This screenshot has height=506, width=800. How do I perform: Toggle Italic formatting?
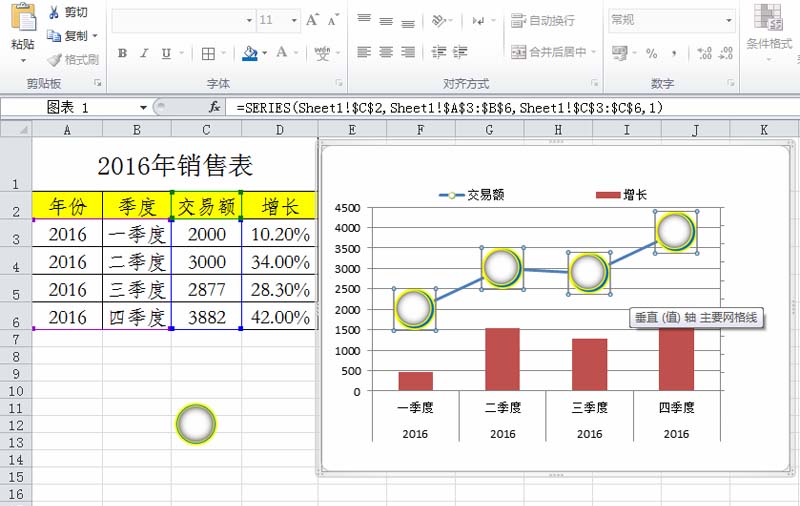(x=144, y=53)
